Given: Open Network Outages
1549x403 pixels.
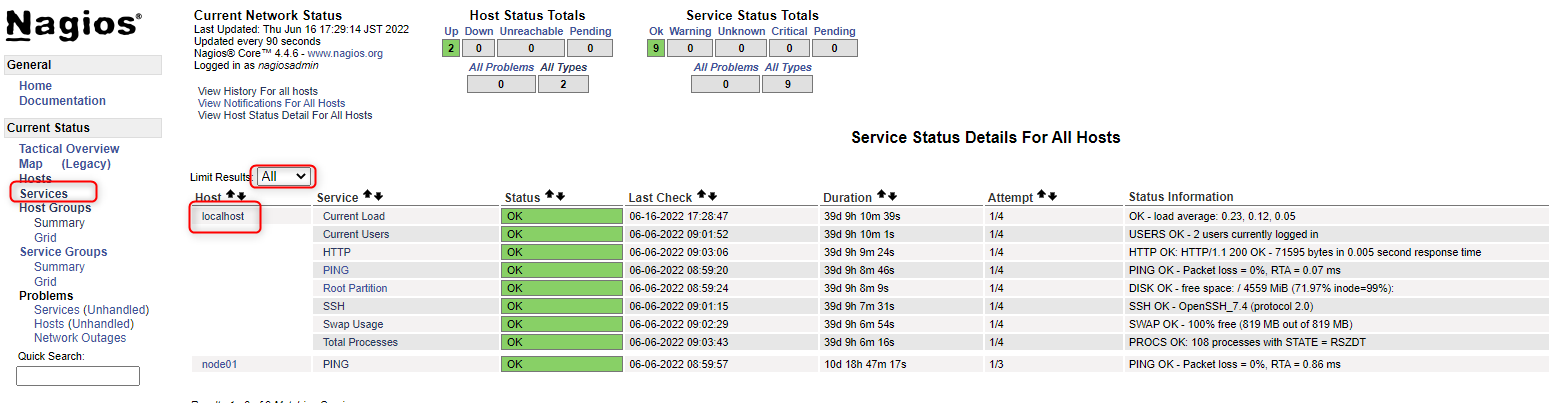Looking at the screenshot, I should (x=80, y=338).
